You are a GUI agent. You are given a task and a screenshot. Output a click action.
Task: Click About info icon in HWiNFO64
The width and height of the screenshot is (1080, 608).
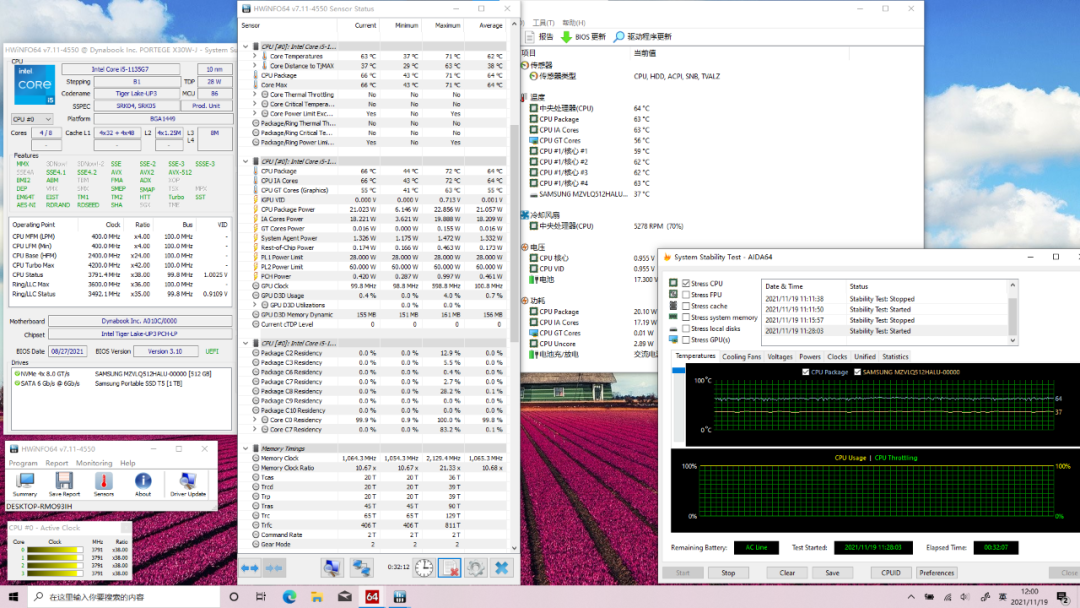(x=143, y=484)
